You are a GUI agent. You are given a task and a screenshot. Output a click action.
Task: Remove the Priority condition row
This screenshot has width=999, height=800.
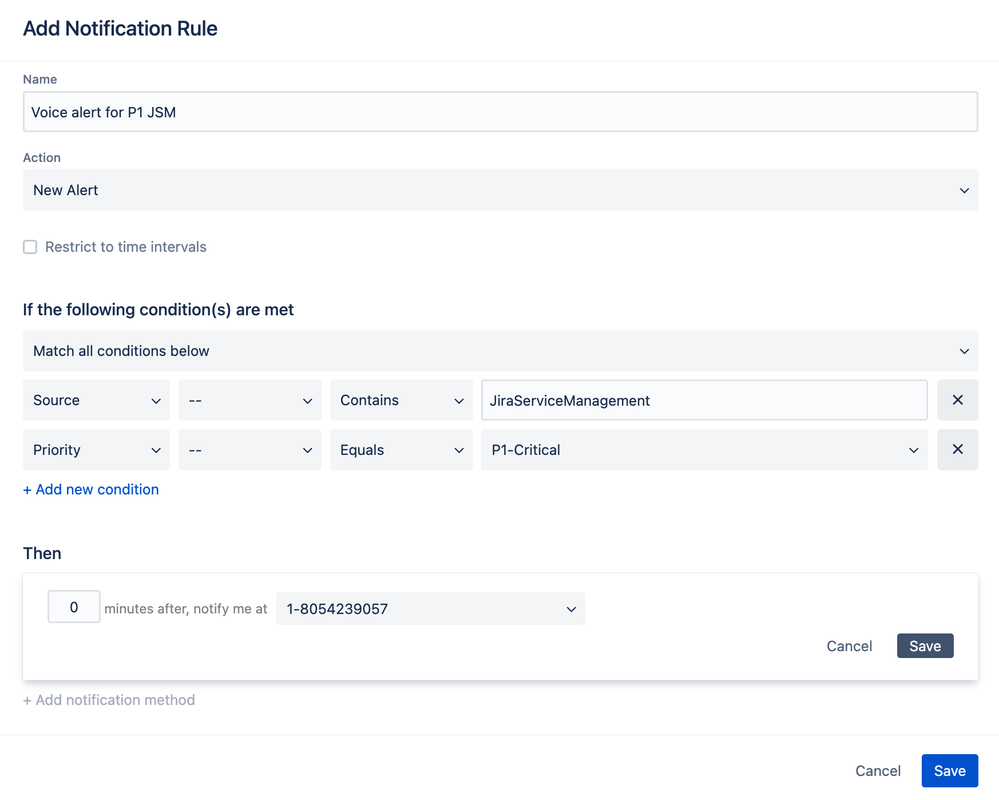click(957, 450)
